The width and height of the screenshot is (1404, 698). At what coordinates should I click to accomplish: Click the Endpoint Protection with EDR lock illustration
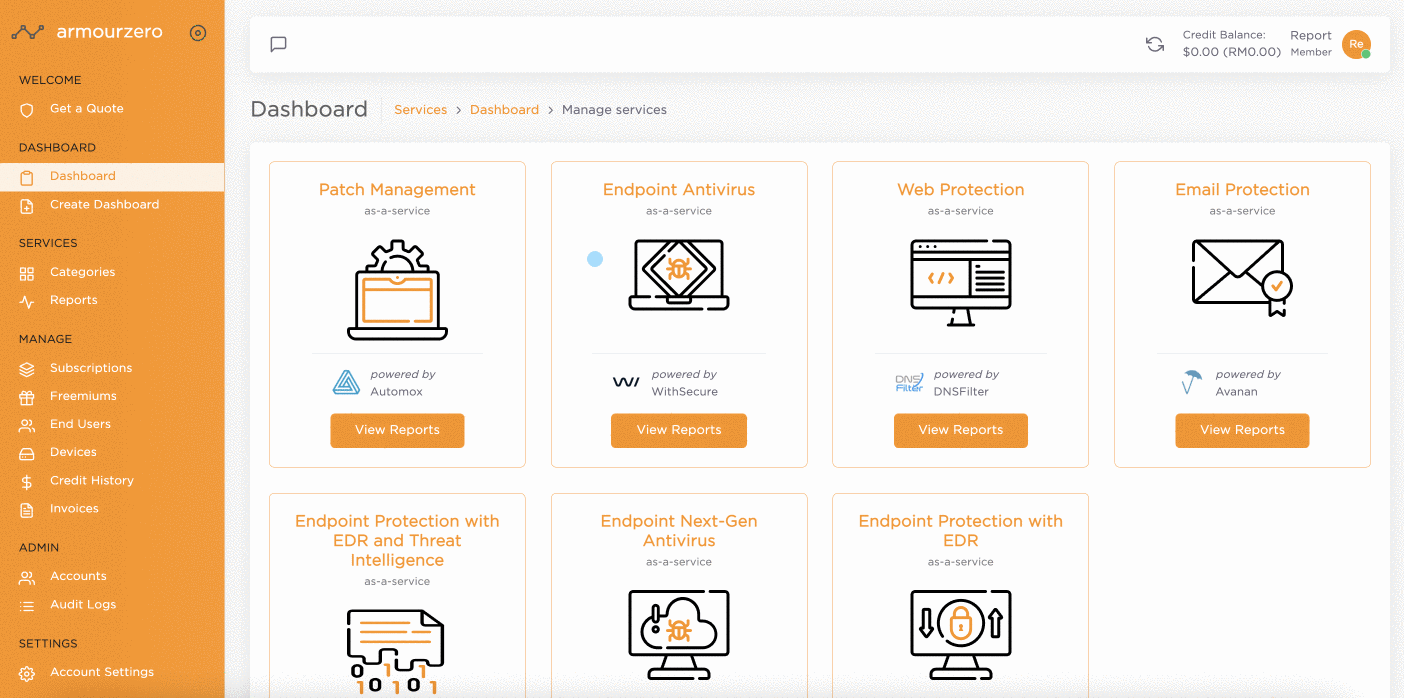(x=961, y=634)
